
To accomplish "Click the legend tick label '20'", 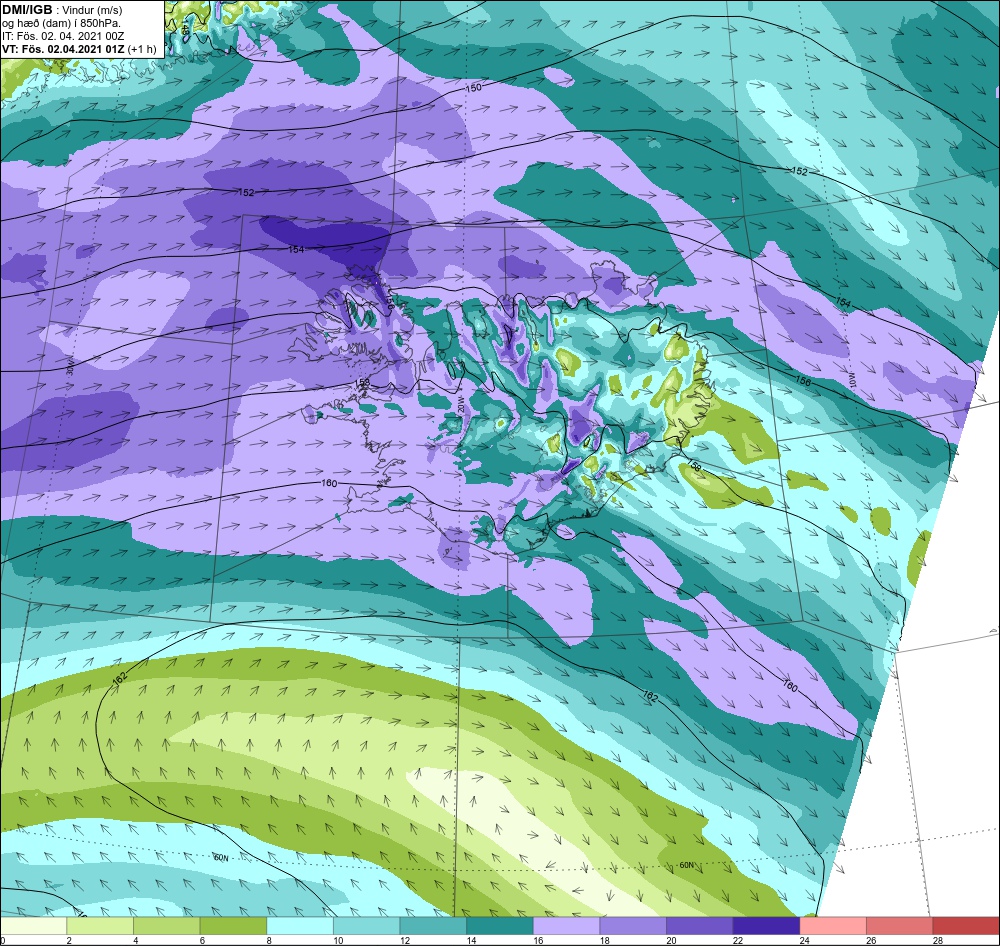I will tap(672, 940).
